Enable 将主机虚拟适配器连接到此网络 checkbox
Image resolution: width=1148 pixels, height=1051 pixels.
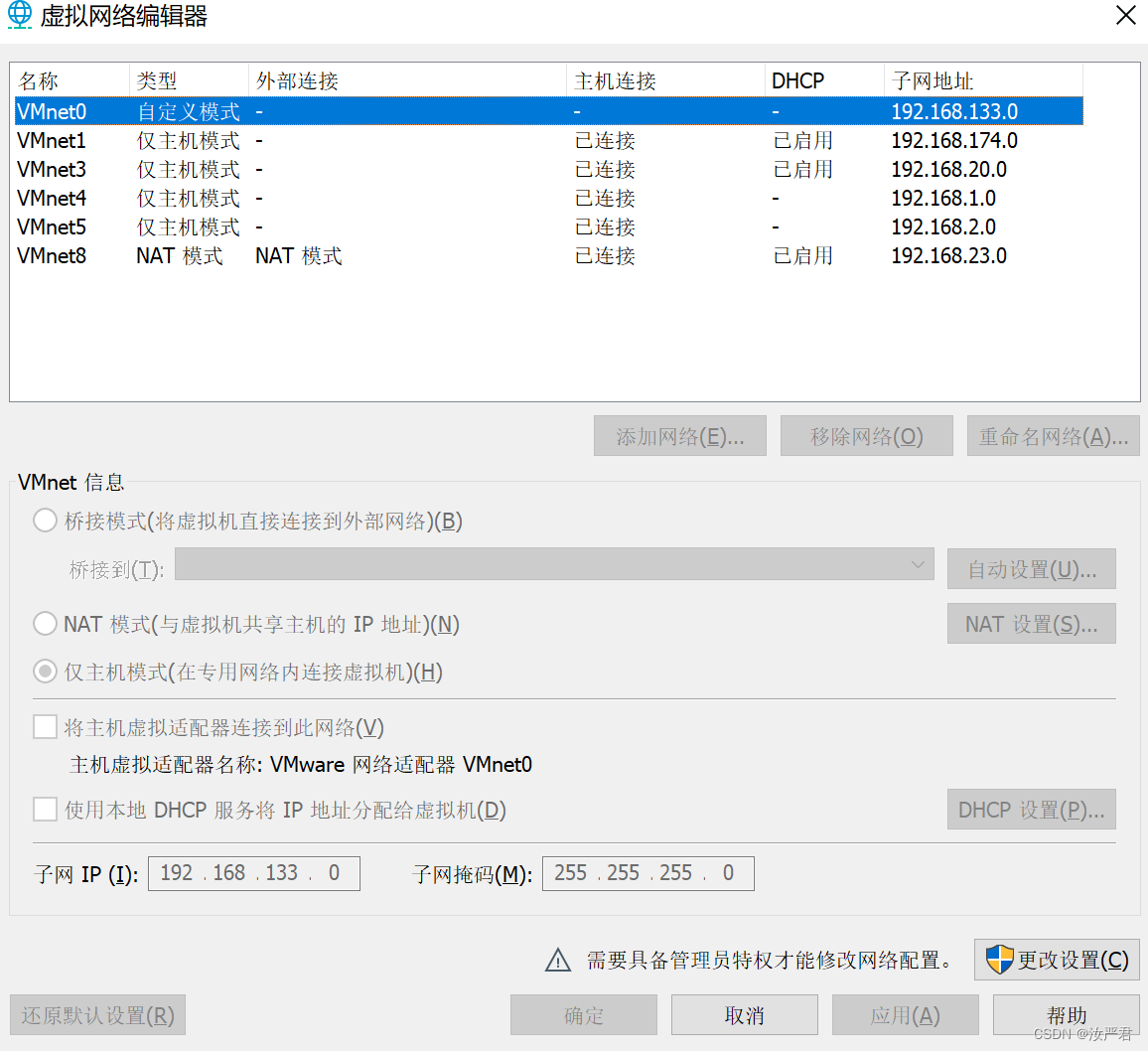pos(45,726)
